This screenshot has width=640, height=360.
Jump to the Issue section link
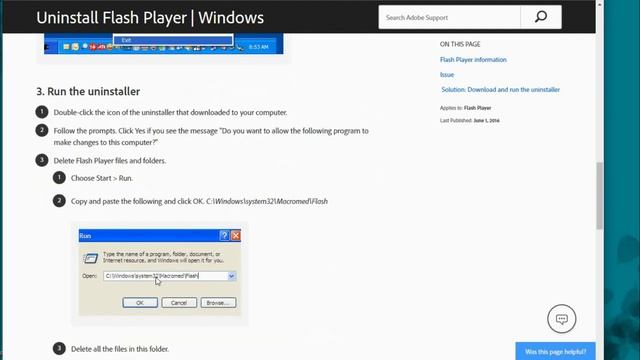(447, 75)
